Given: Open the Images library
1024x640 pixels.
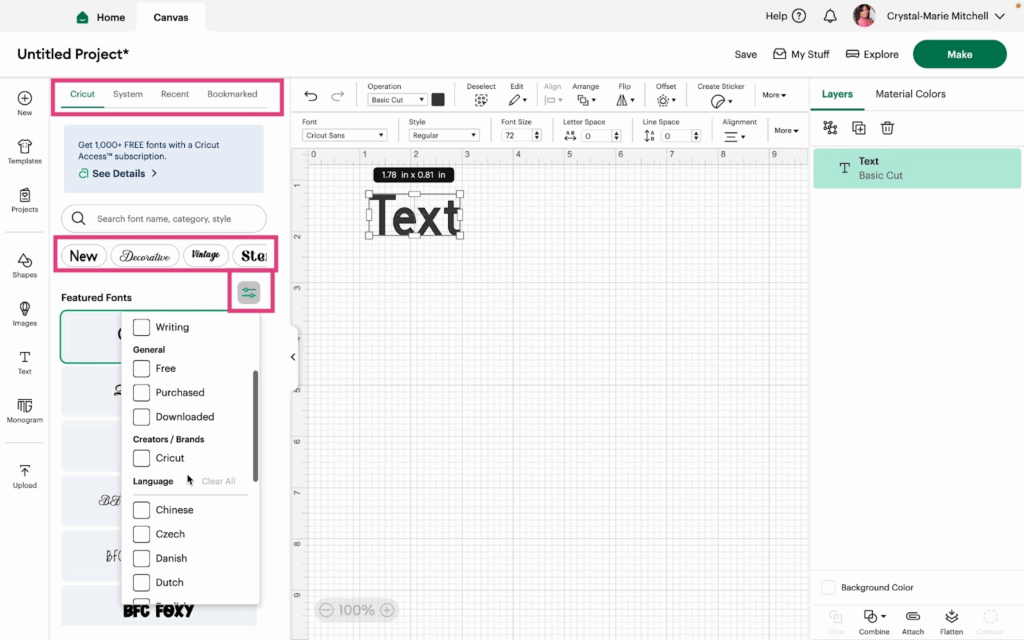Looking at the screenshot, I should (25, 308).
